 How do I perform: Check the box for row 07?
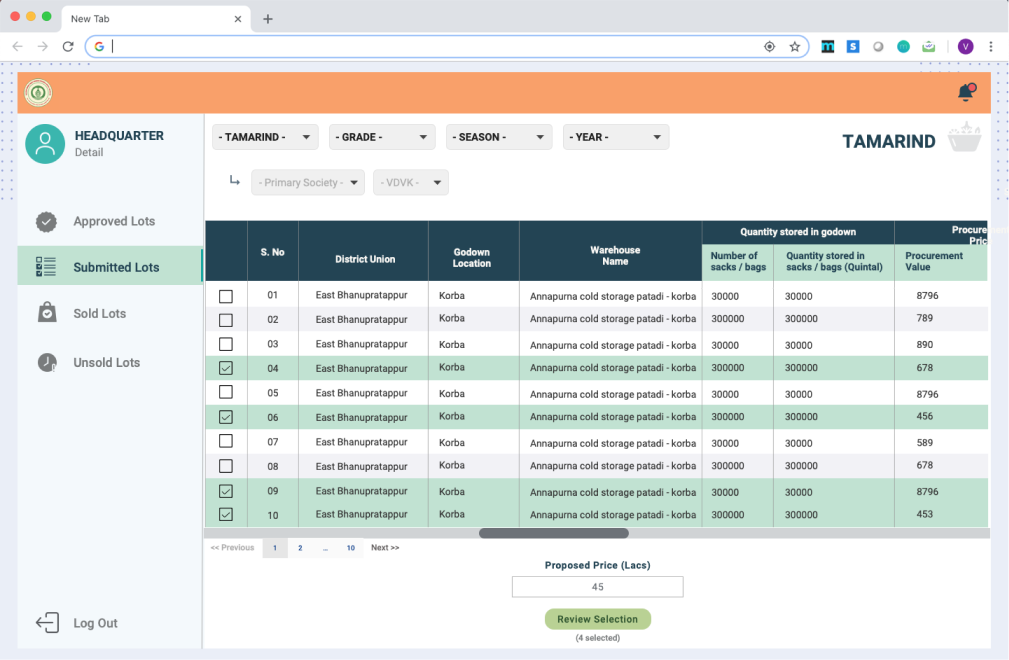point(226,441)
